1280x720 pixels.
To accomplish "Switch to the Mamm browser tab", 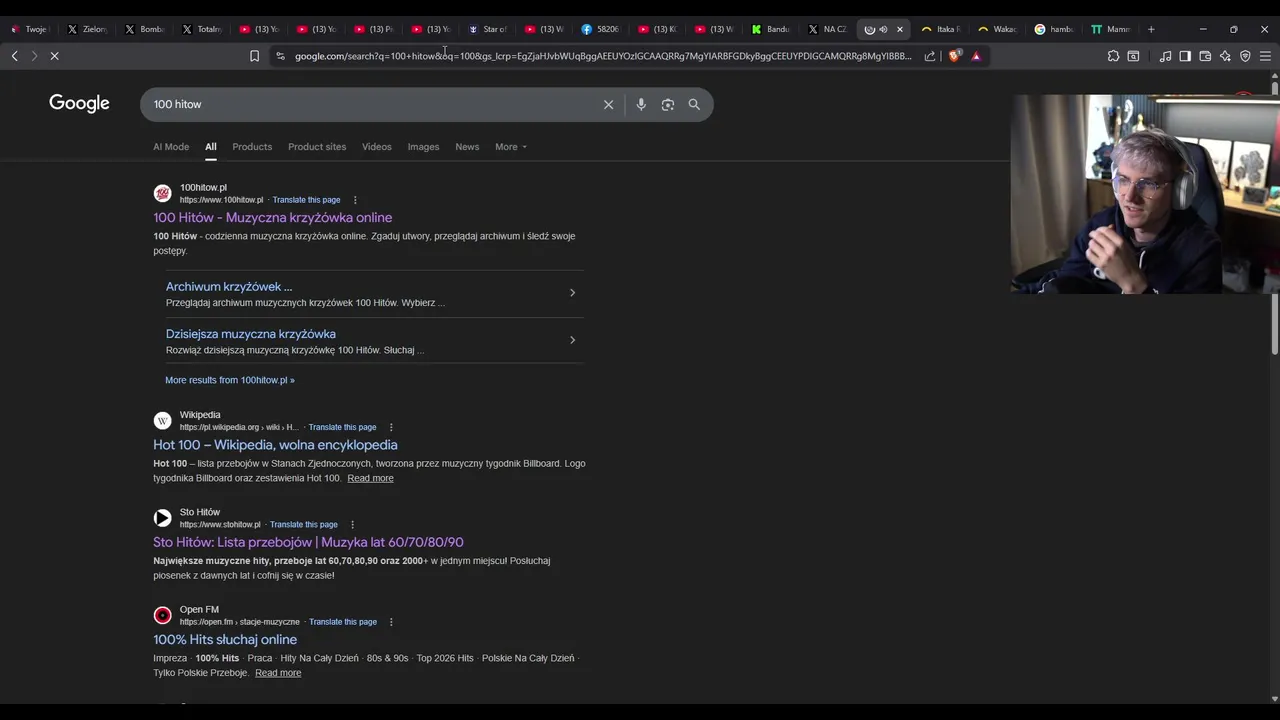I will (x=1112, y=29).
